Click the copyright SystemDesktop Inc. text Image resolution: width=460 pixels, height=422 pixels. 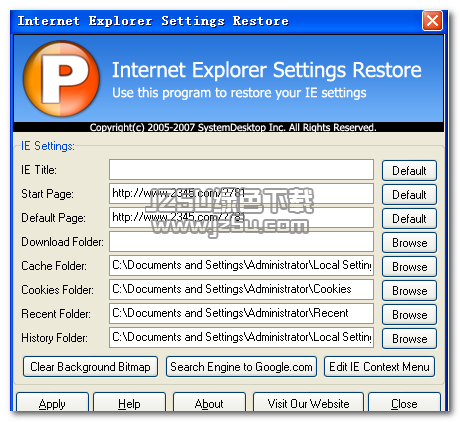233,127
